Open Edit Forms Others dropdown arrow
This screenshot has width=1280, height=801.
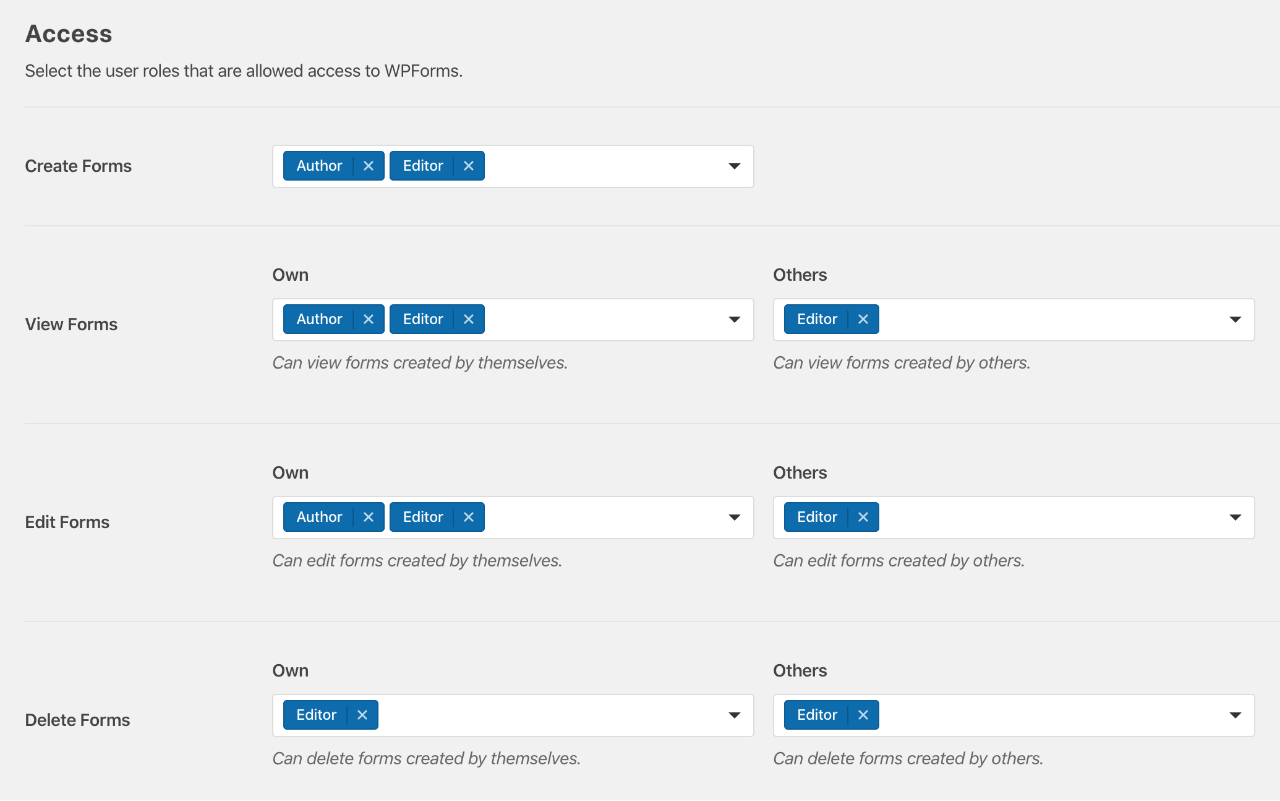coord(1235,518)
